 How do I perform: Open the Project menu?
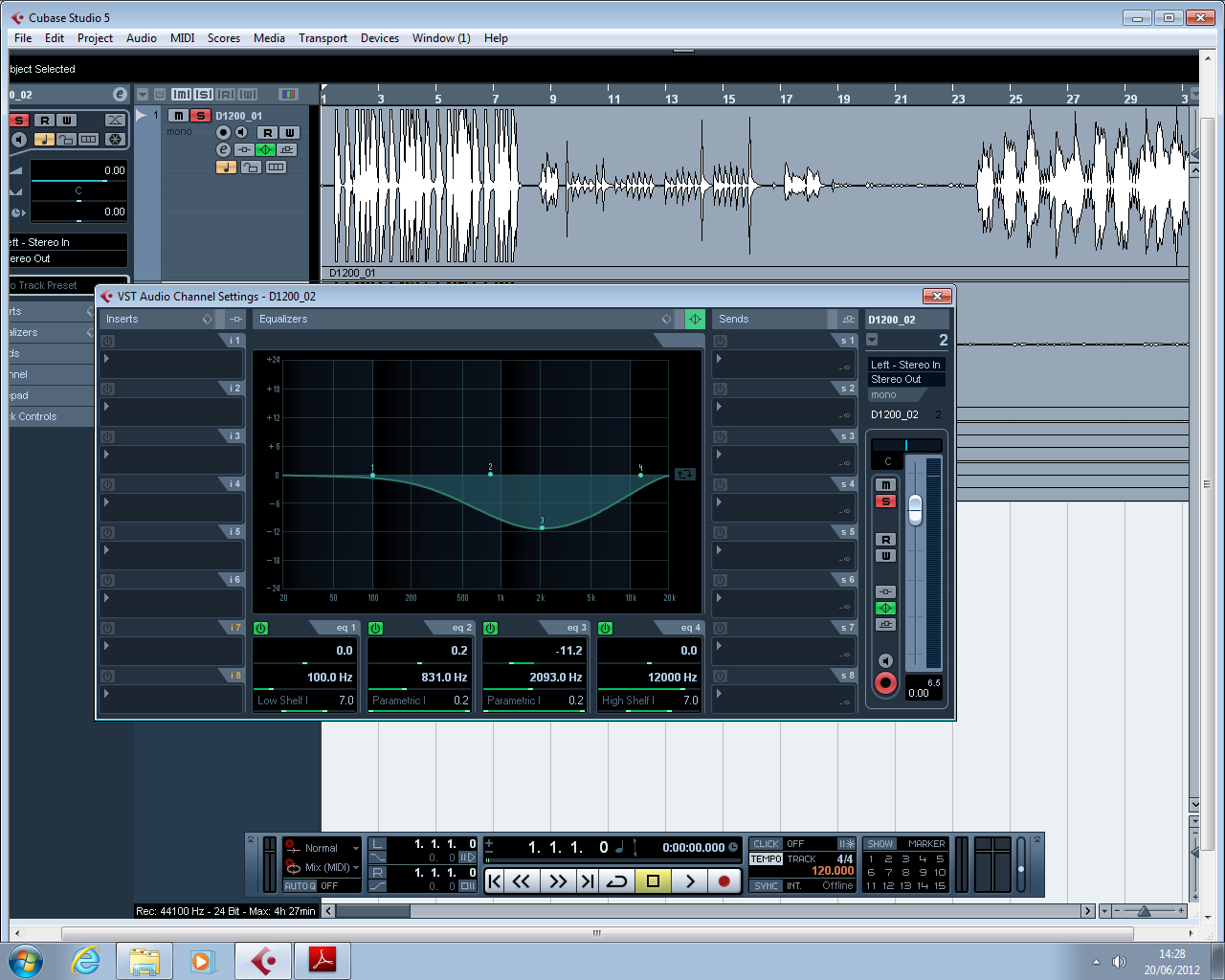pos(95,38)
